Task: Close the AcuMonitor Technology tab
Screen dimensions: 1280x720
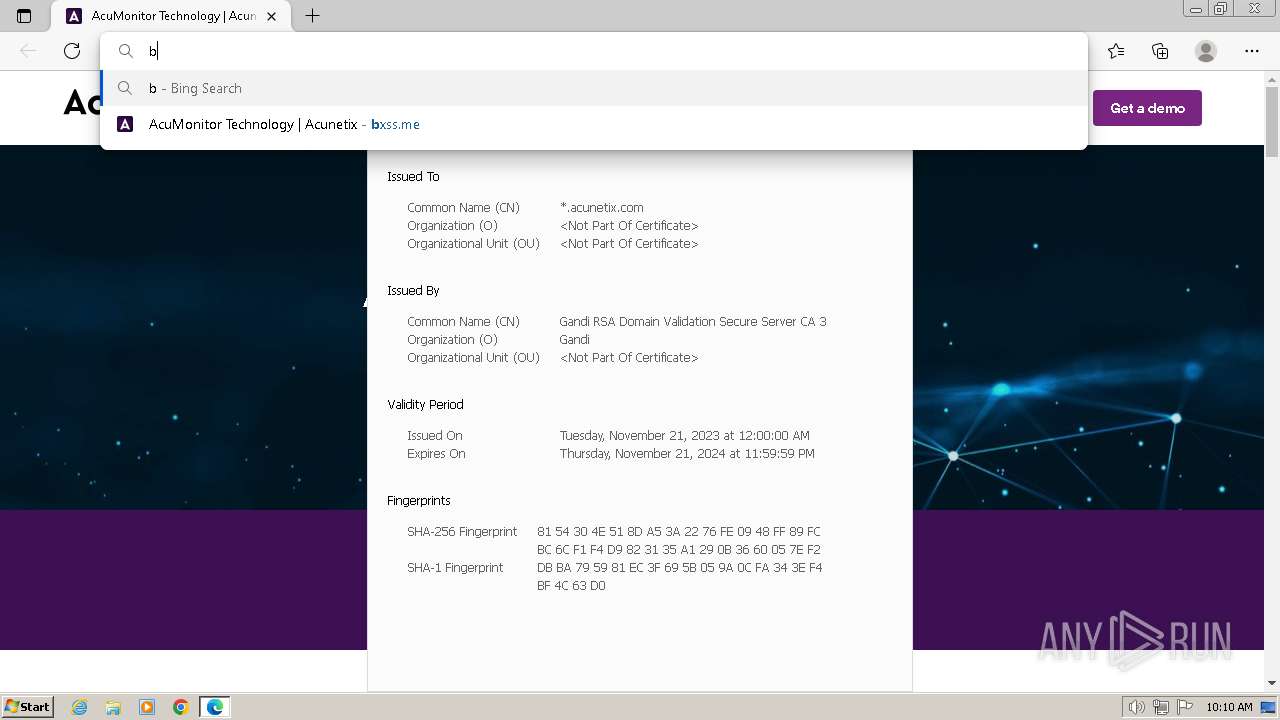Action: 271,16
